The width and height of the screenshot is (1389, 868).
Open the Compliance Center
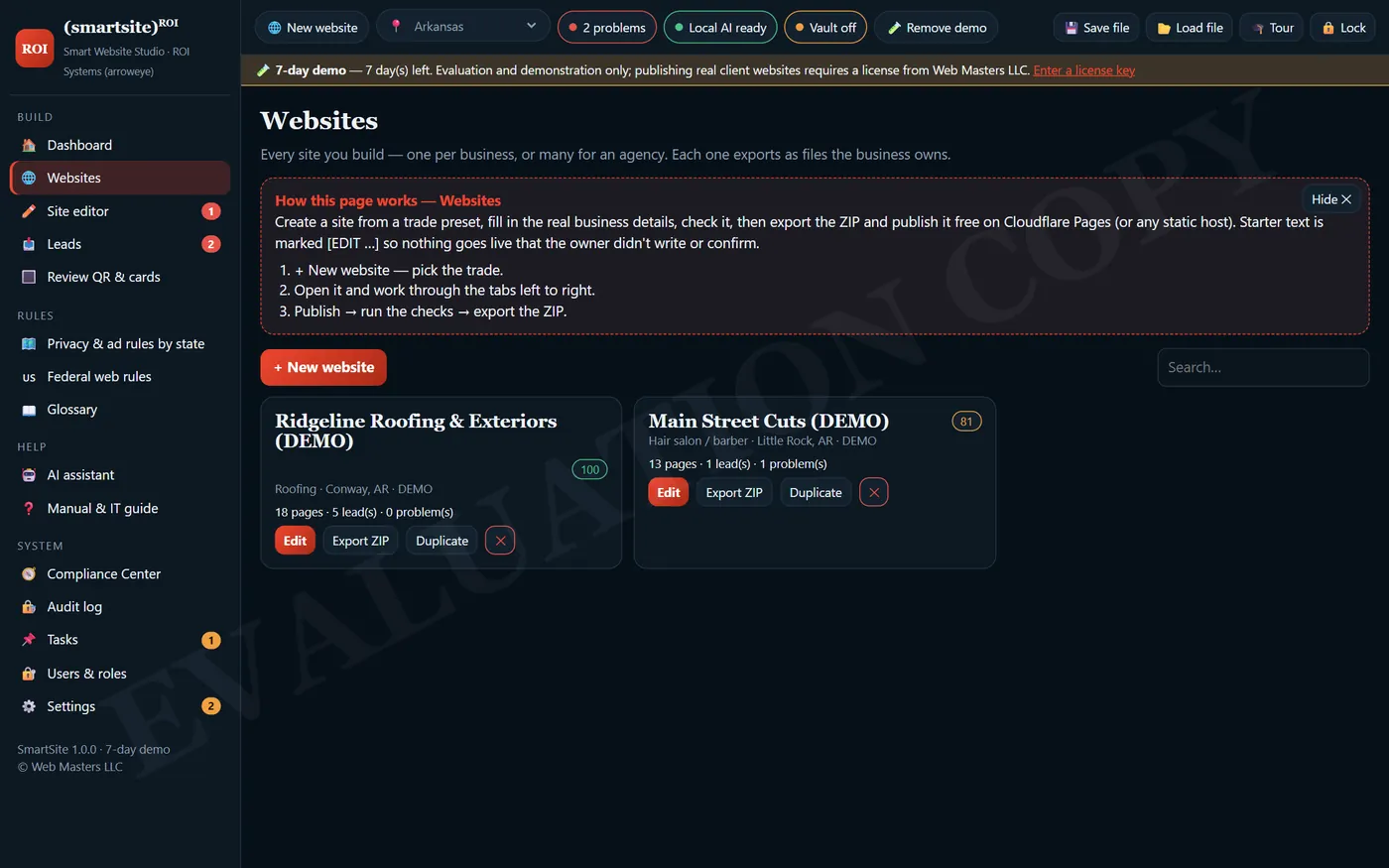(120, 574)
